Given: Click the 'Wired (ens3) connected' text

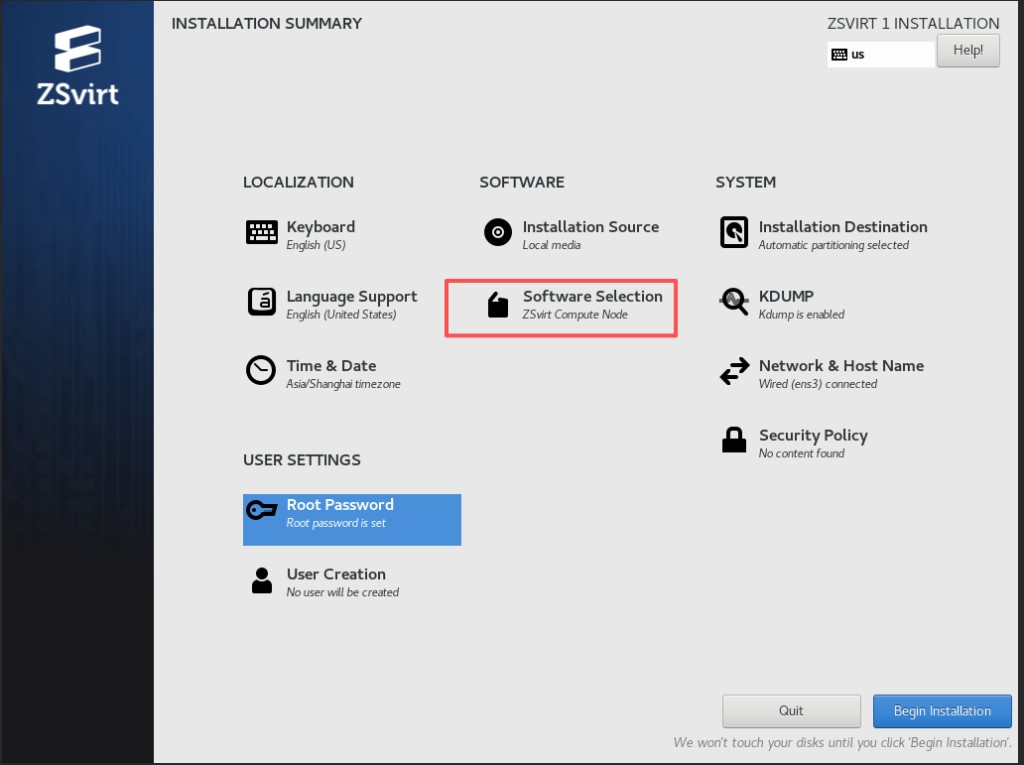Looking at the screenshot, I should point(818,384).
